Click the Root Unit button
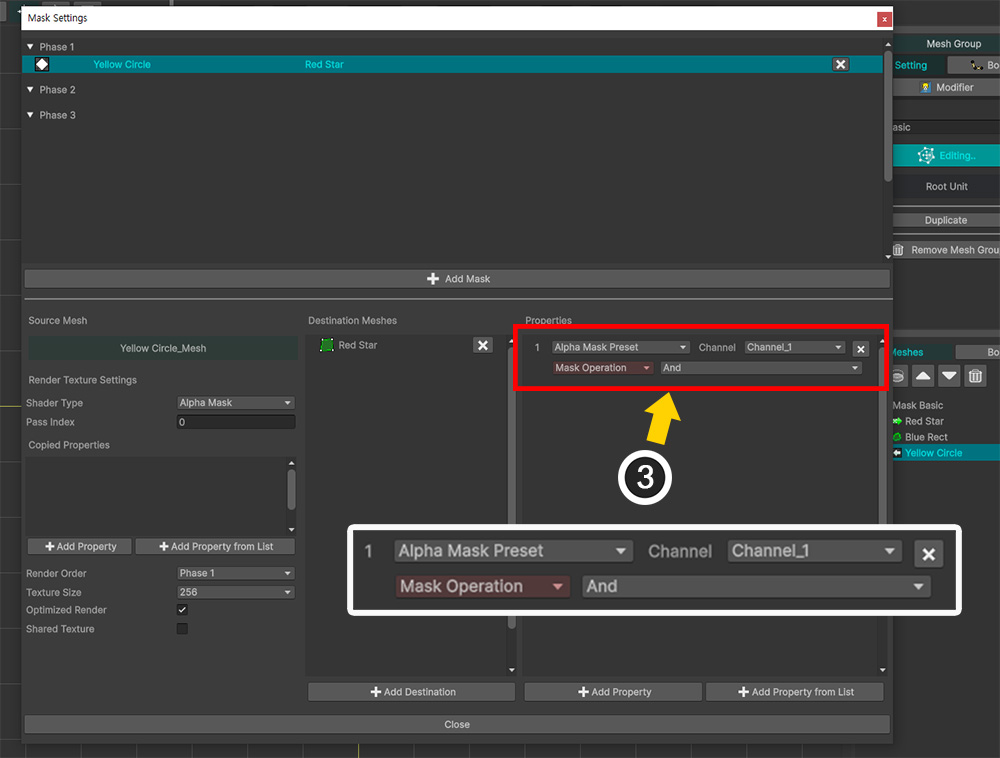Screen dimensions: 1000x758 pos(946,186)
